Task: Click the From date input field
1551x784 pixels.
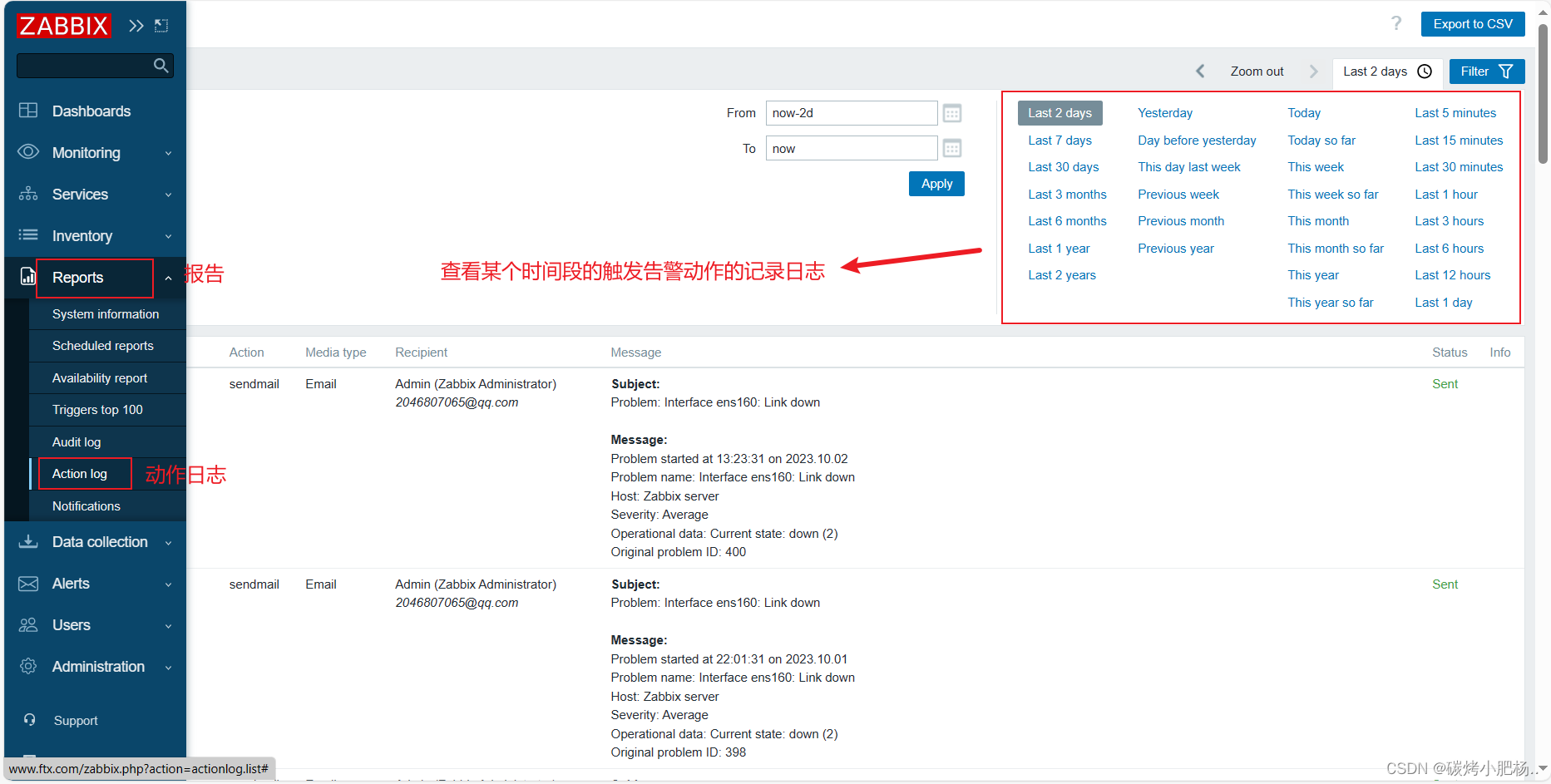Action: click(x=852, y=113)
